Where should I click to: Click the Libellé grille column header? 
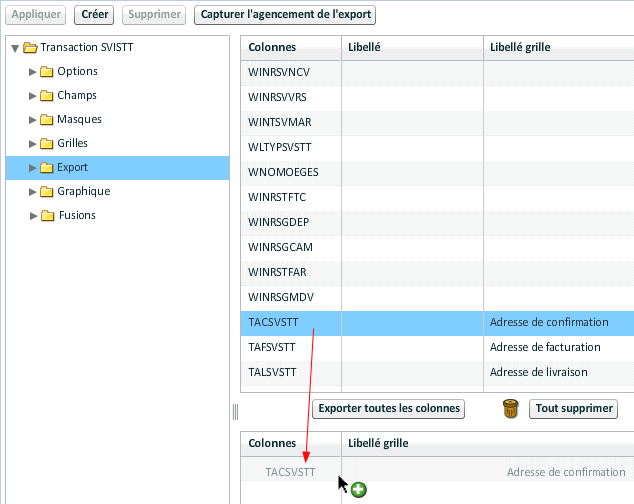[518, 48]
